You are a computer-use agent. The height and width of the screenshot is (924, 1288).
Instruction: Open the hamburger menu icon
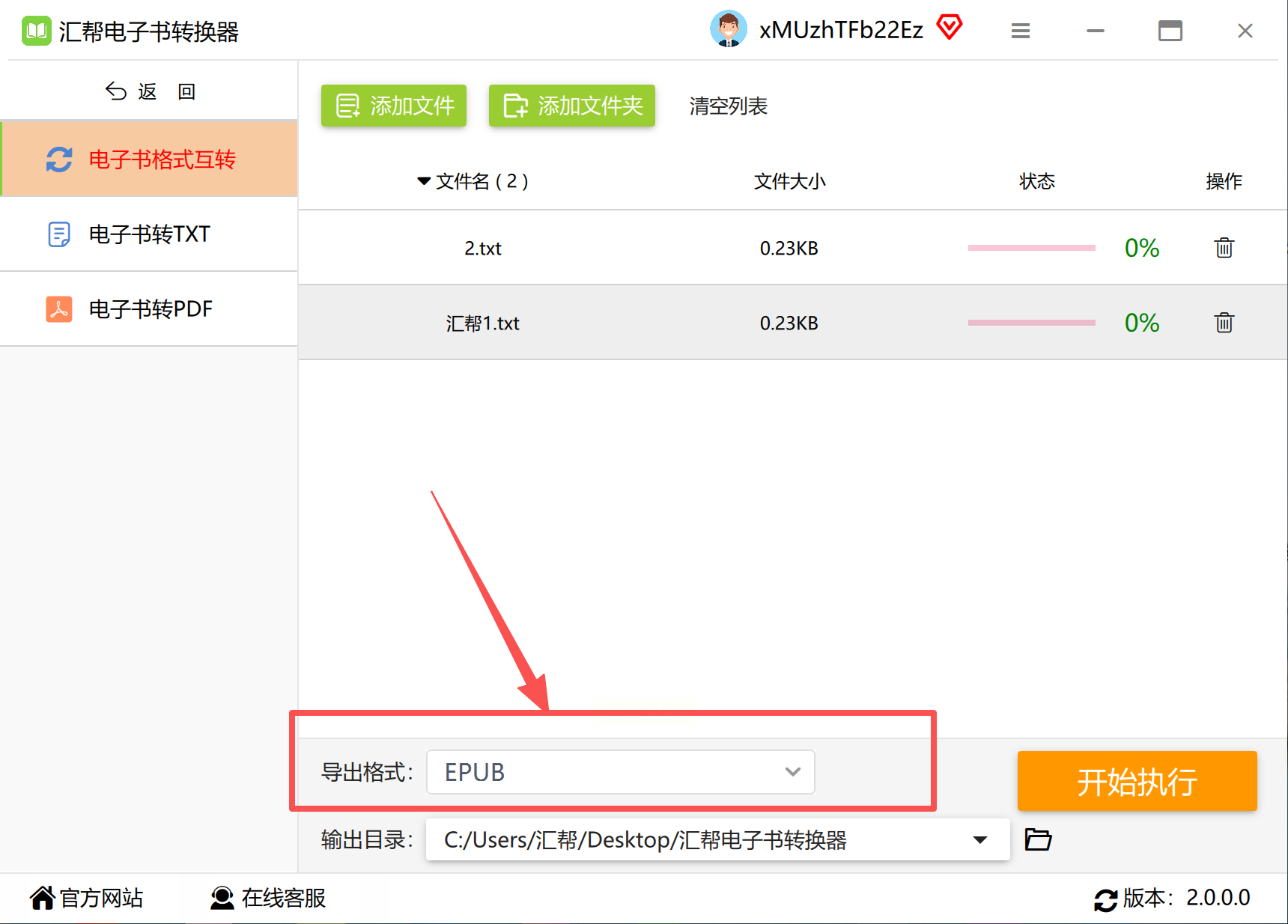pyautogui.click(x=1020, y=31)
